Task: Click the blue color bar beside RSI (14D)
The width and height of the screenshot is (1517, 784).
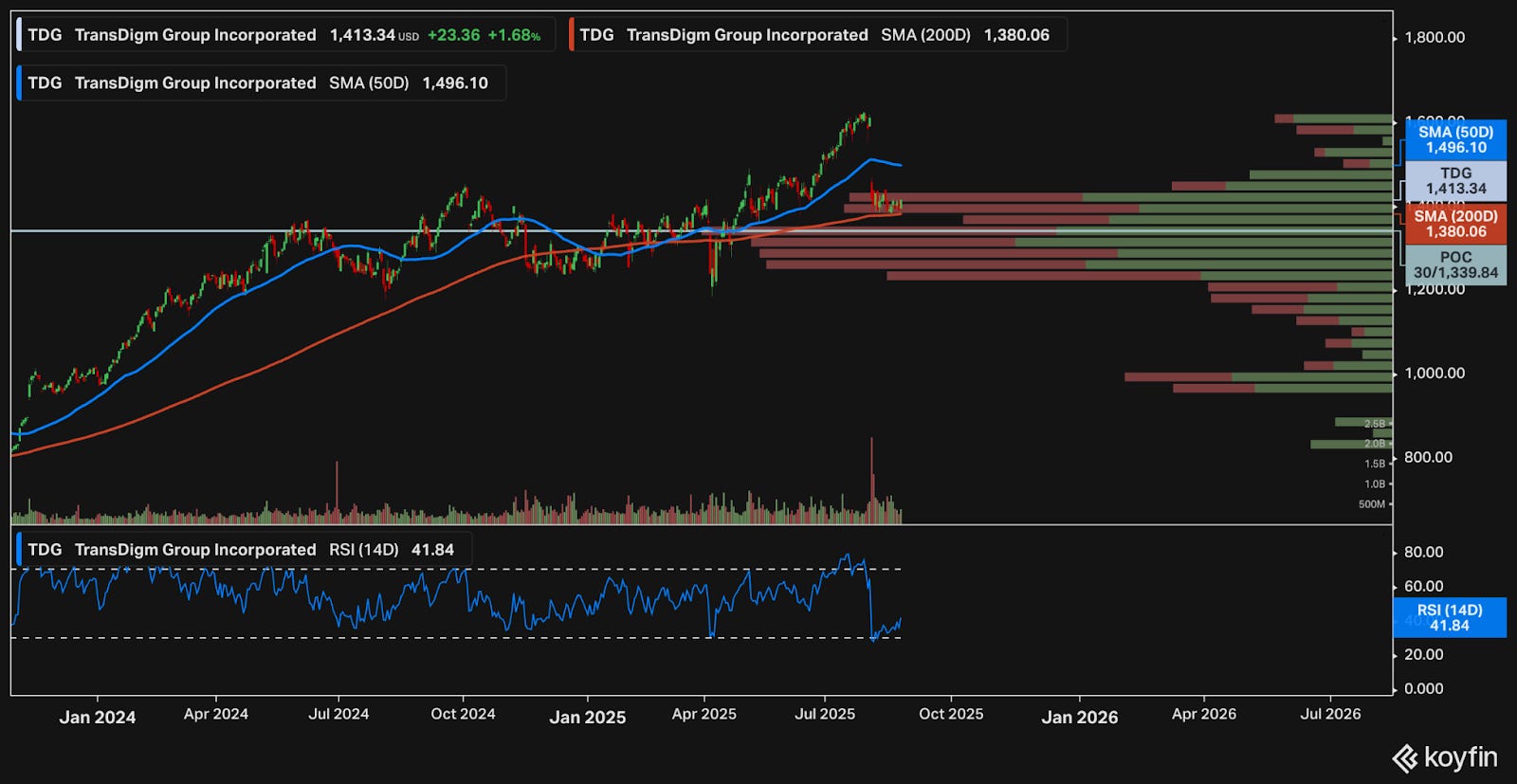Action: pyautogui.click(x=19, y=550)
